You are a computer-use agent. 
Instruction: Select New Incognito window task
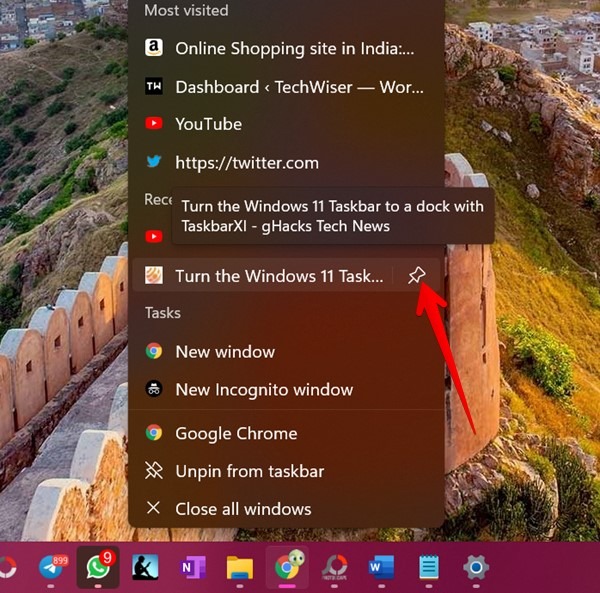tap(286, 389)
